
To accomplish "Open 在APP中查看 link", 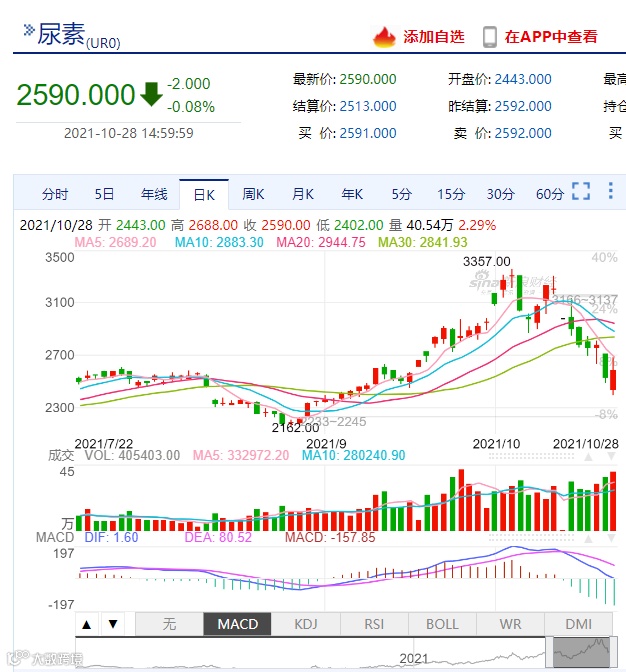I will coord(551,37).
